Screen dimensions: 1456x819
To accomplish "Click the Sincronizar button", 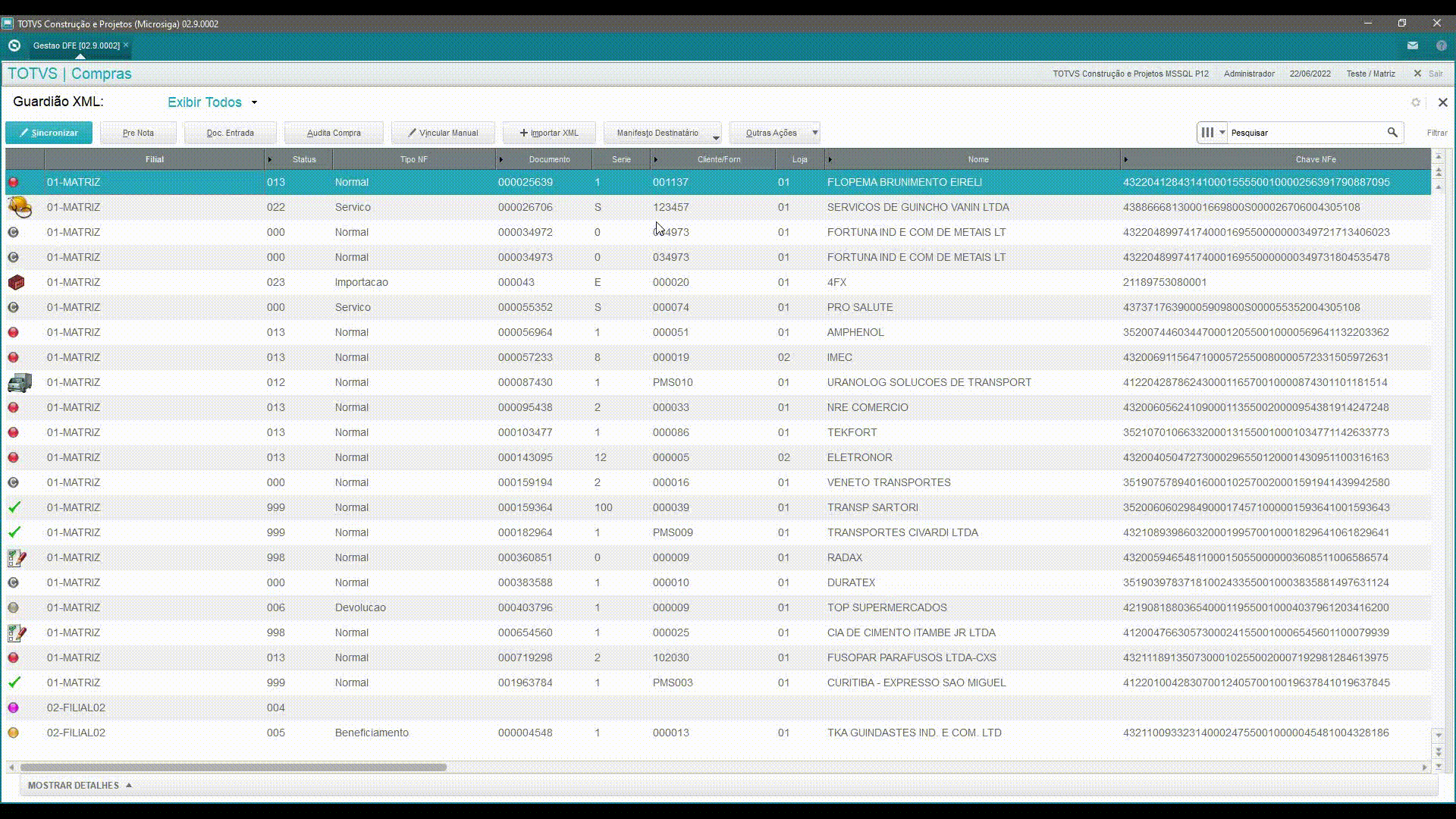I will point(49,133).
